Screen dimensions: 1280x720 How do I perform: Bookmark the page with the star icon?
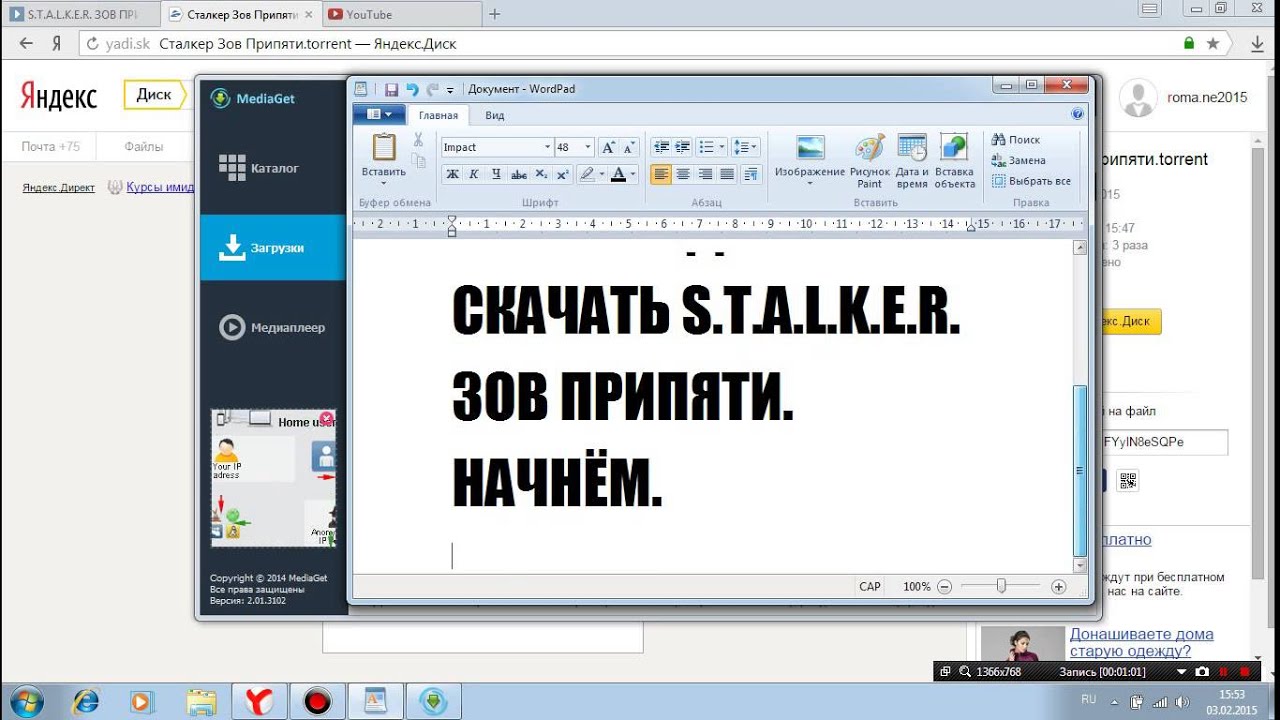[1213, 44]
